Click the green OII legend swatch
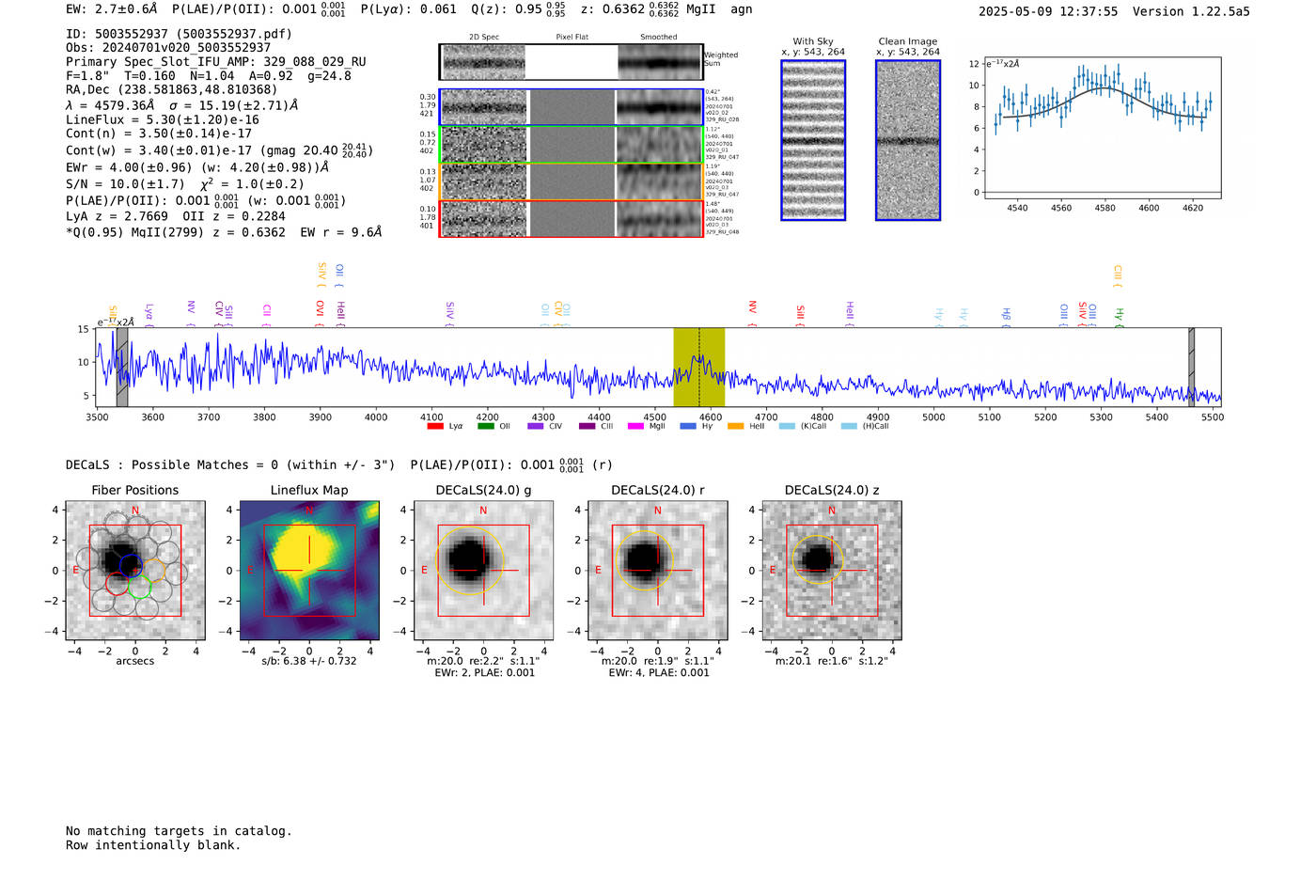1316x896 pixels. 485,426
